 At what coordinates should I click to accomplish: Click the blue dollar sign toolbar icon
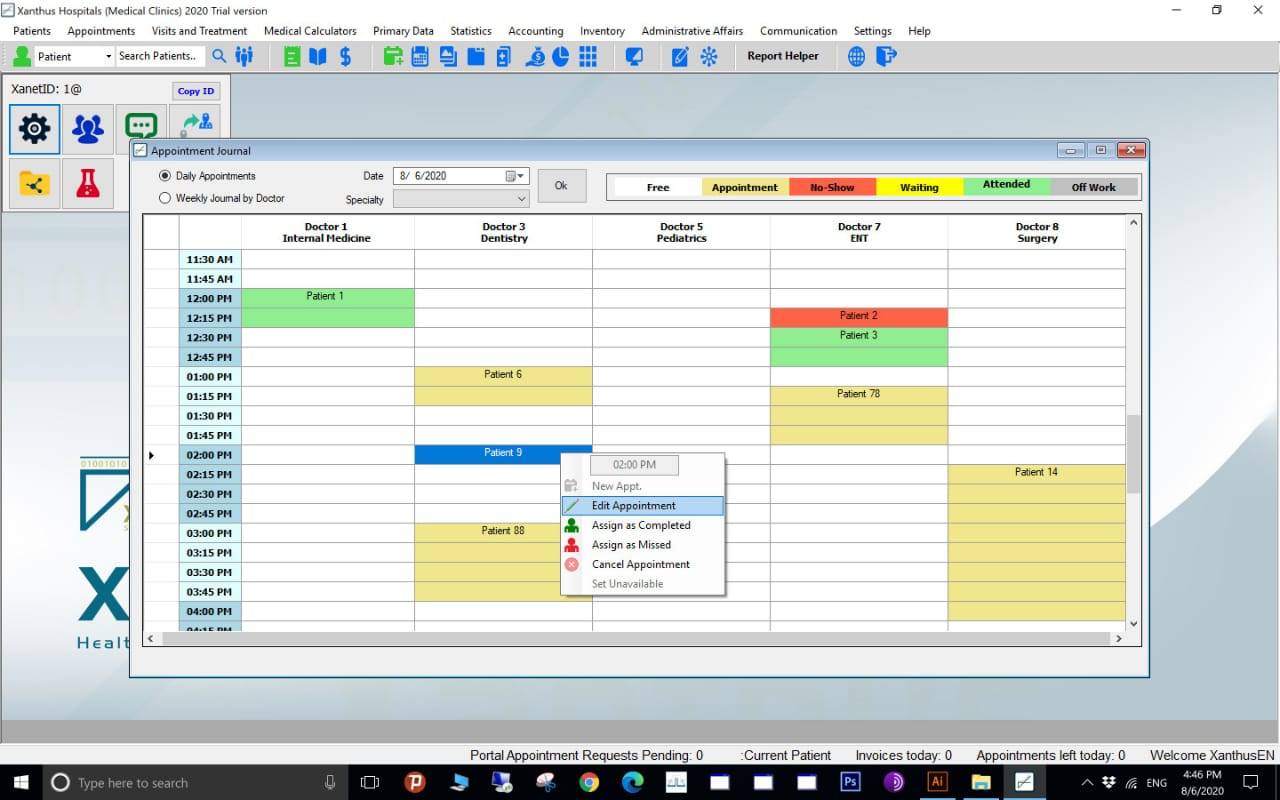[x=345, y=56]
